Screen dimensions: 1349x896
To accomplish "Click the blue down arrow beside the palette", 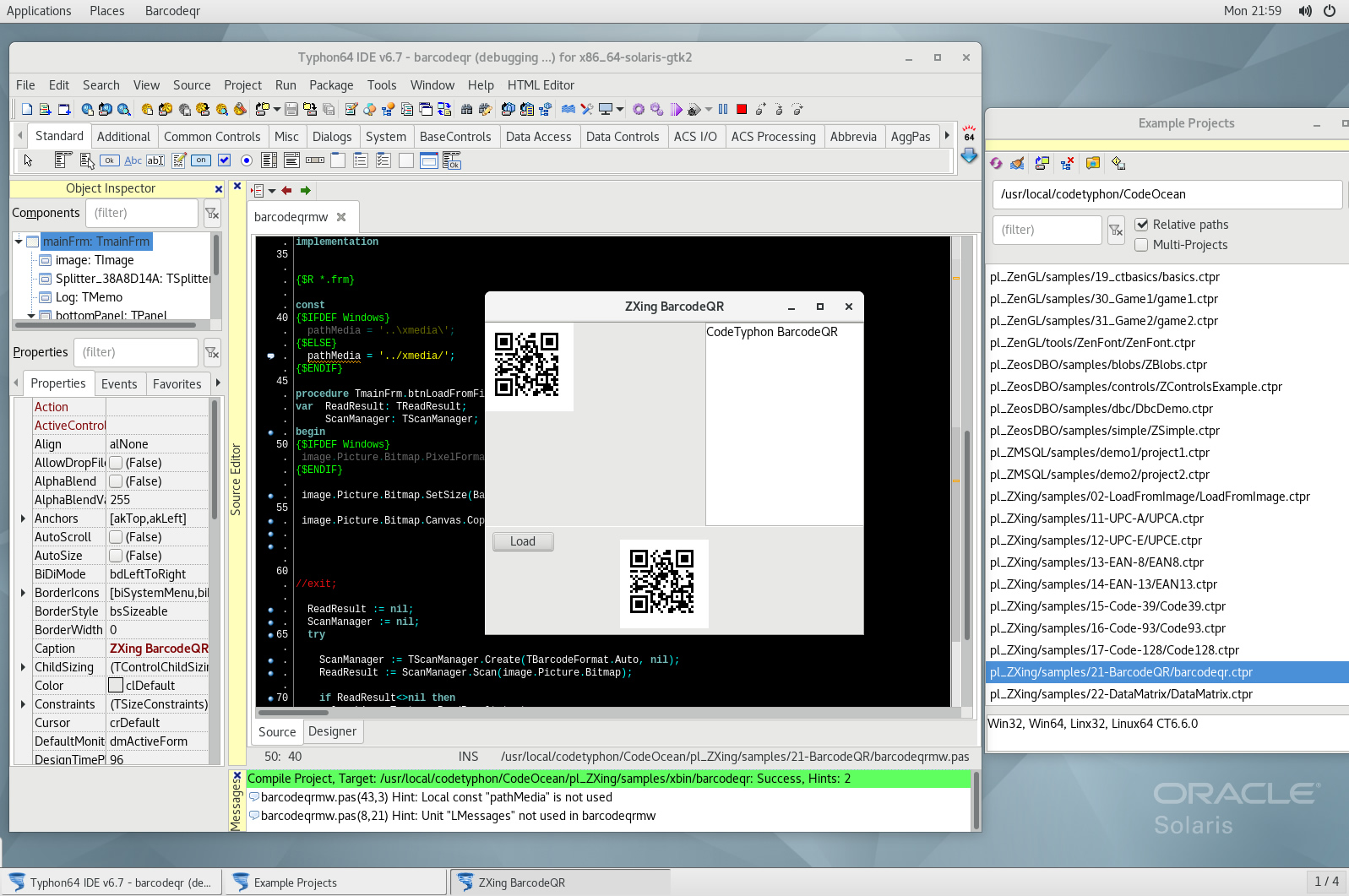I will [969, 155].
